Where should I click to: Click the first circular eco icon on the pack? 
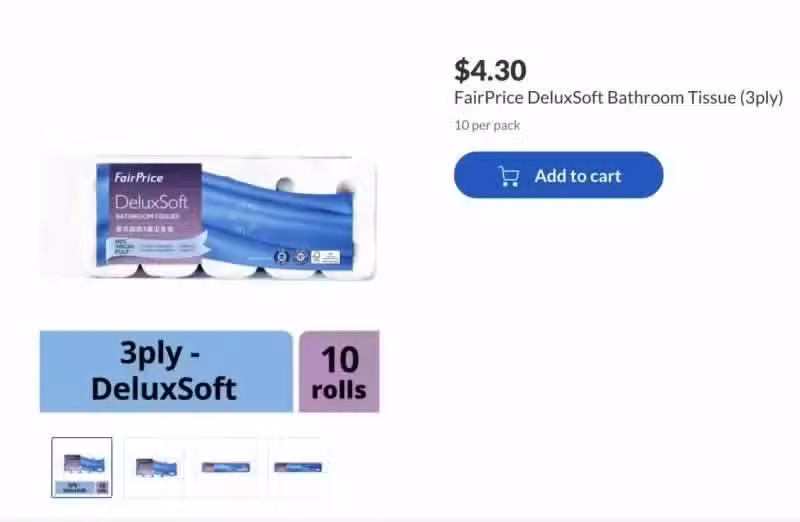point(282,257)
